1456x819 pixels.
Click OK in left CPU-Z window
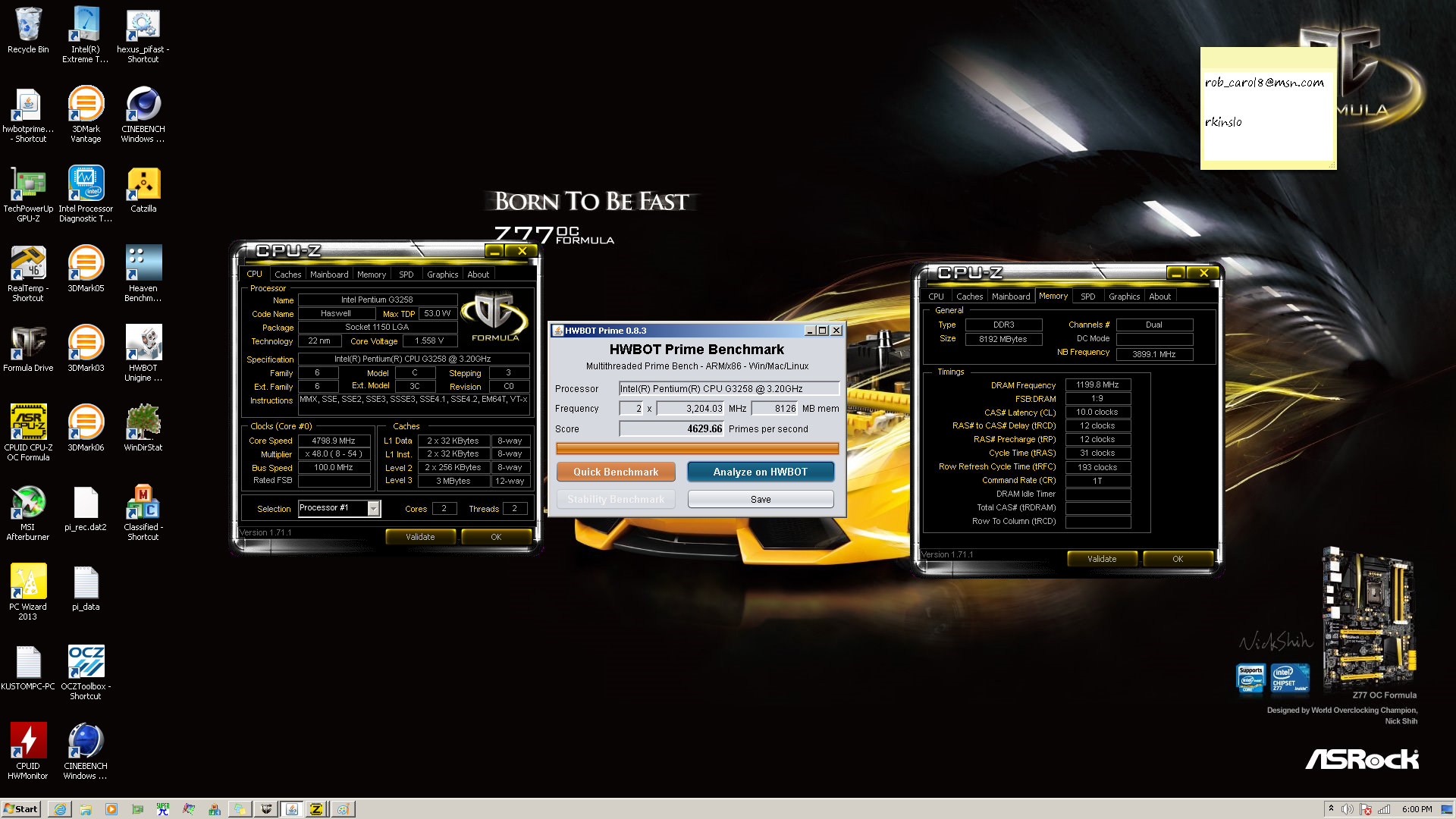(496, 537)
